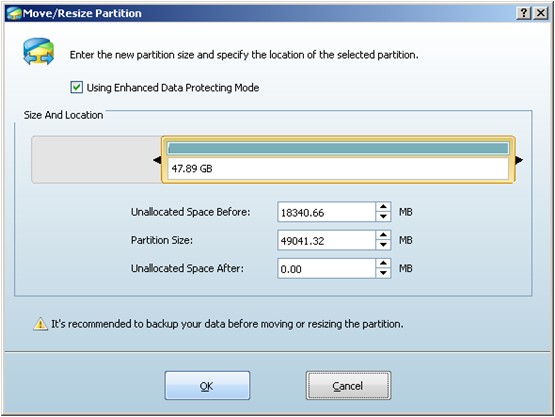The height and width of the screenshot is (417, 555).
Task: Uncheck Using Enhanced Data Protecting Mode
Action: coord(76,87)
